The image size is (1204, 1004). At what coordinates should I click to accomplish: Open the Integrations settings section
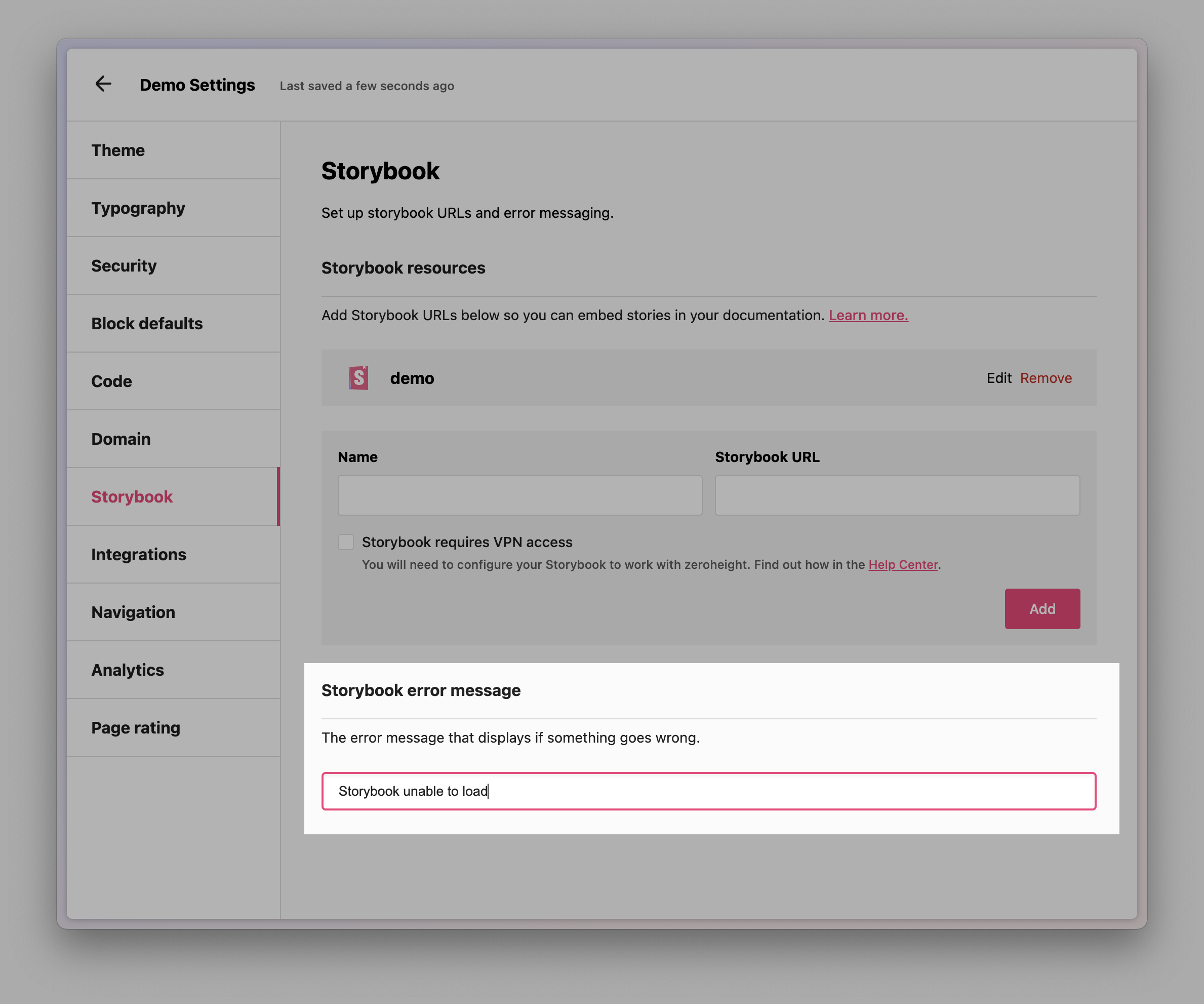click(173, 555)
